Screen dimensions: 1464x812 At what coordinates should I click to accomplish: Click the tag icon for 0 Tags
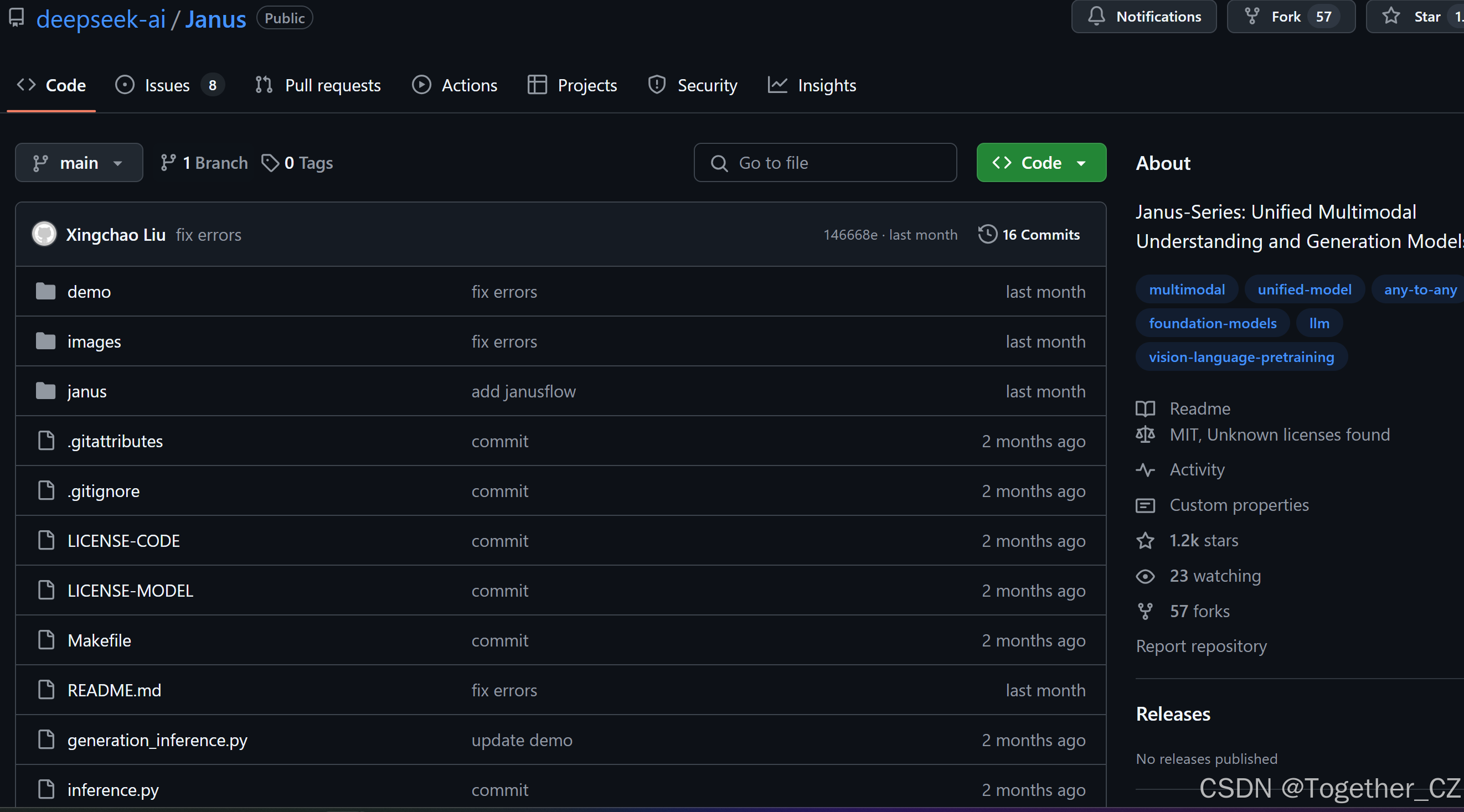tap(270, 163)
